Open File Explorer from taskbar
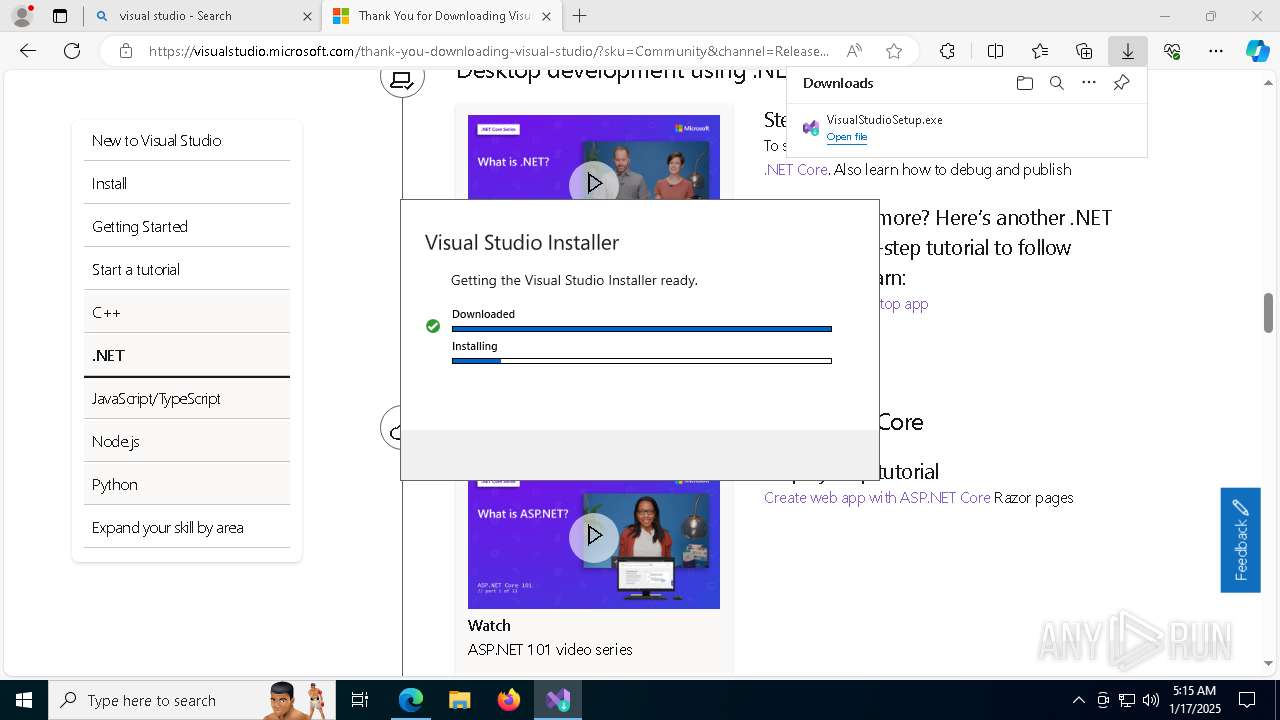Image resolution: width=1280 pixels, height=720 pixels. pyautogui.click(x=459, y=700)
